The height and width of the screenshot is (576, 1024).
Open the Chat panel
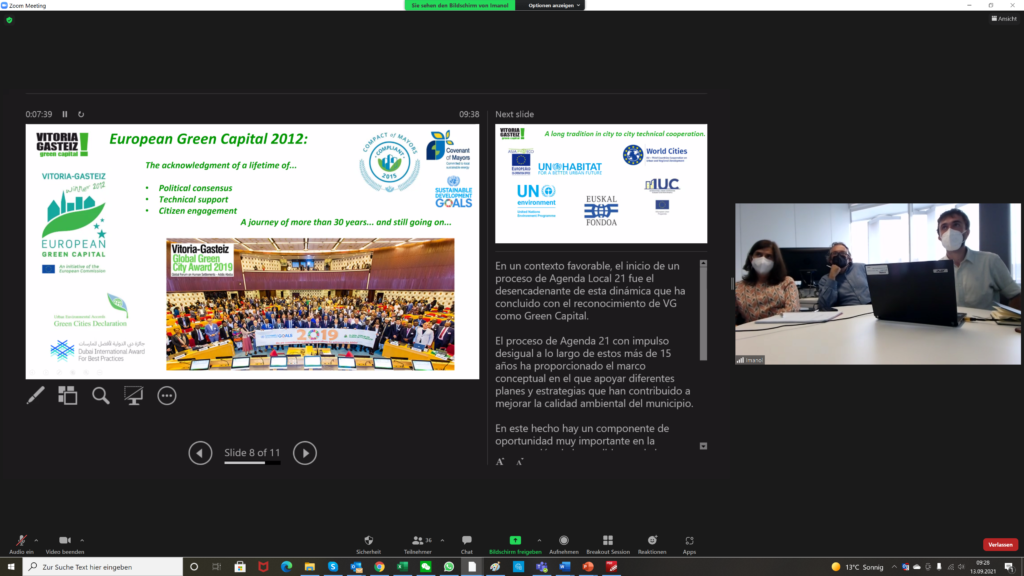coord(466,541)
